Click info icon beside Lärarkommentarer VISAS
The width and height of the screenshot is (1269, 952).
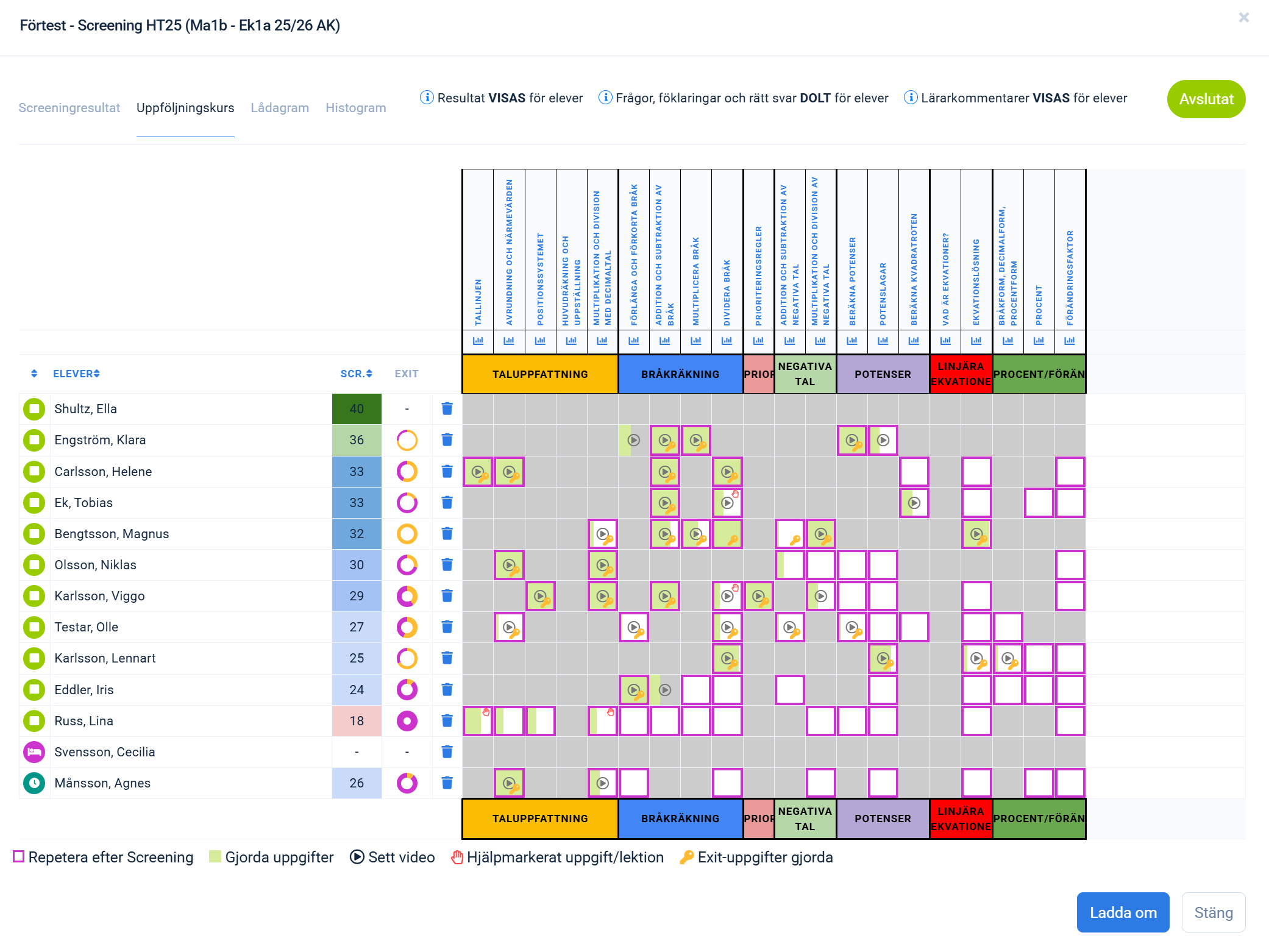(x=910, y=98)
